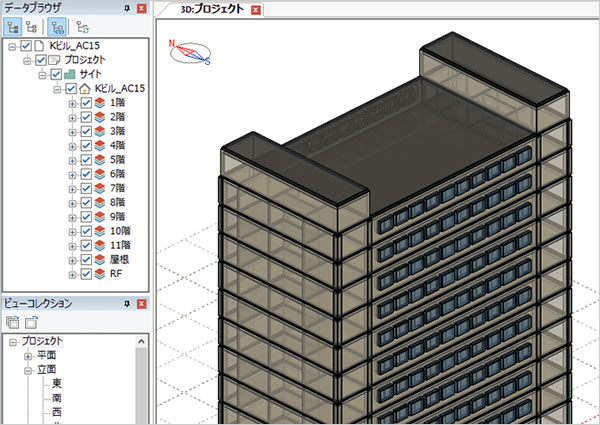Viewport: 600px width, 425px height.
Task: Click the view collection scrollbar thumb
Action: point(141,386)
